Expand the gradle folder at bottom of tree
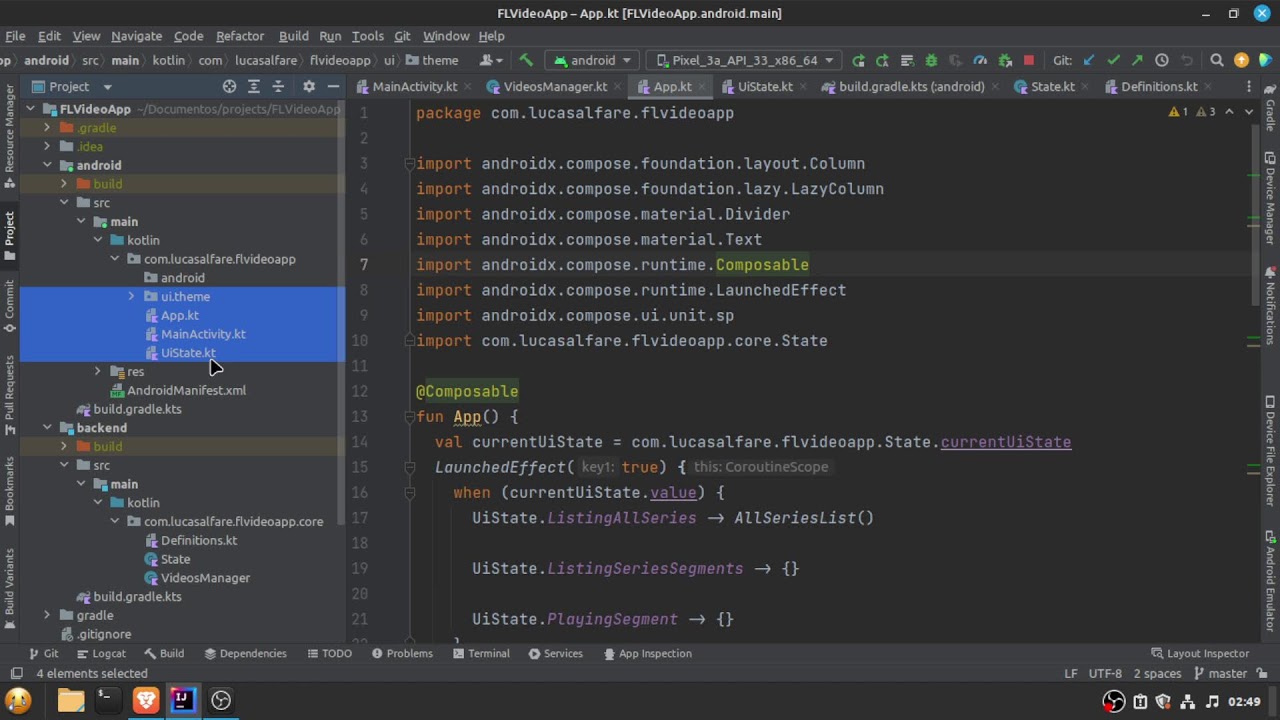This screenshot has width=1280, height=720. tap(47, 616)
